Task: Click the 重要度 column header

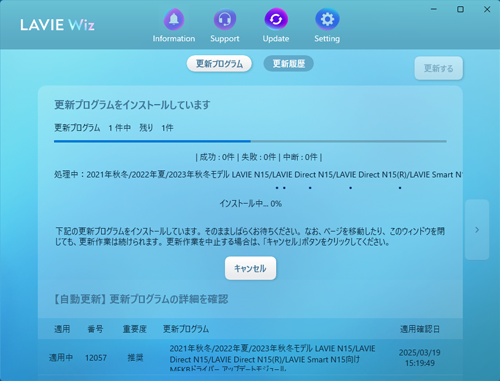Action: click(x=135, y=329)
